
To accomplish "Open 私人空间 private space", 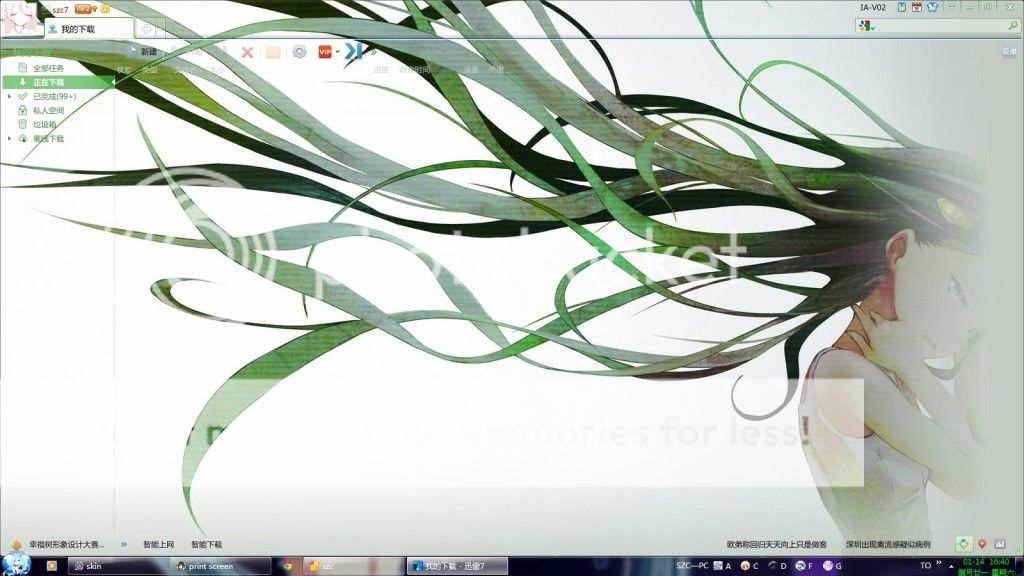I will [48, 110].
